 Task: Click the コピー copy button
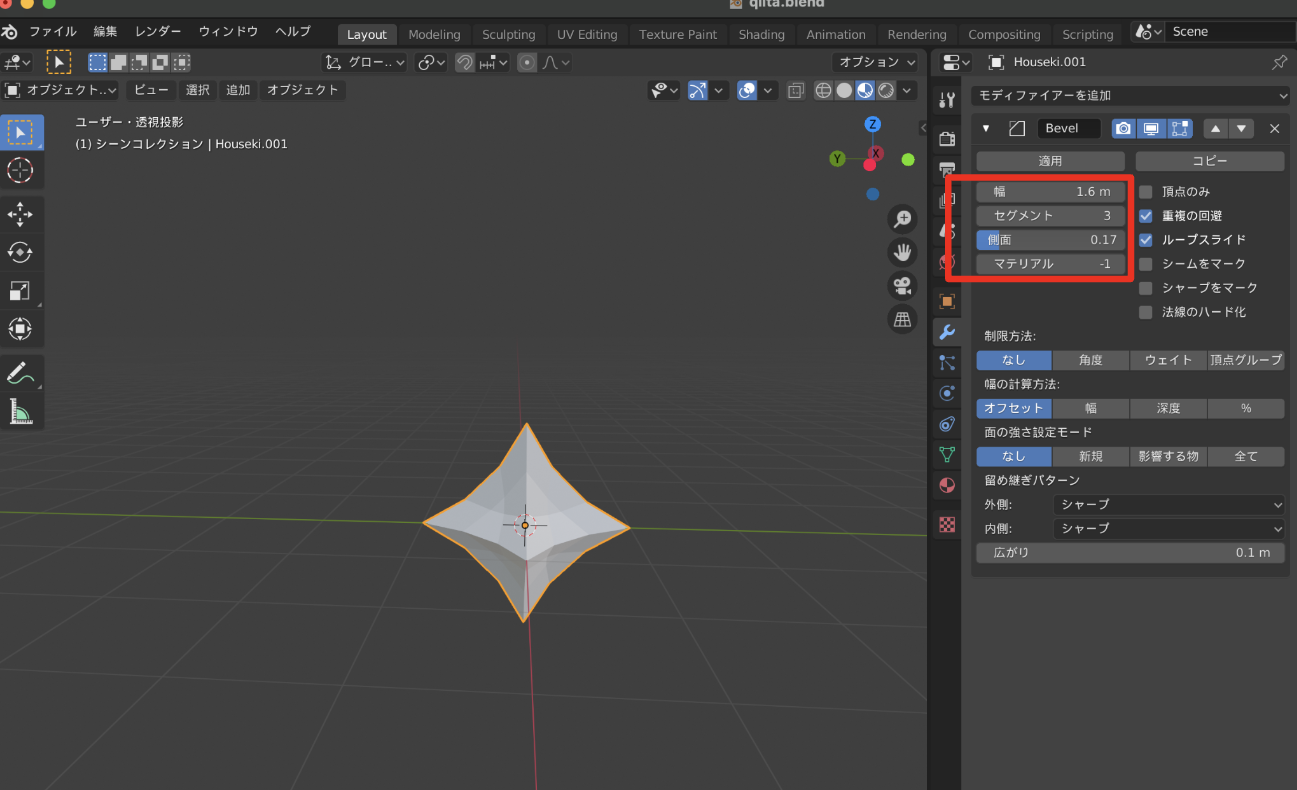pos(1210,161)
